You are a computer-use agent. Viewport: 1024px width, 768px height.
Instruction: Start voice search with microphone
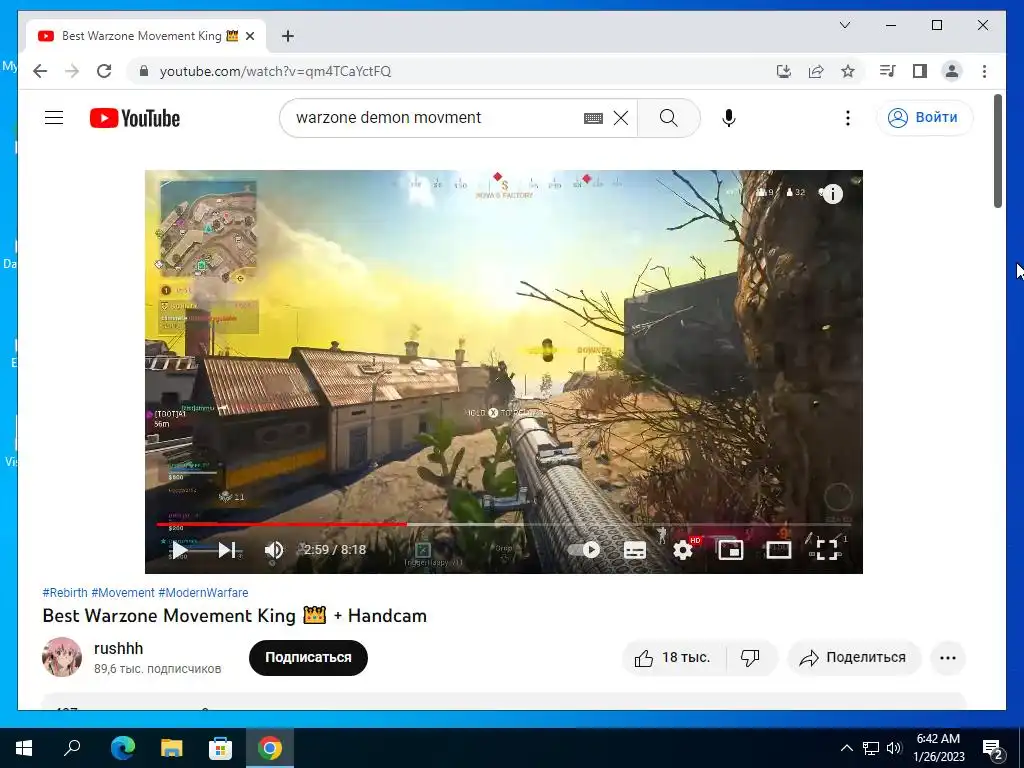point(729,118)
